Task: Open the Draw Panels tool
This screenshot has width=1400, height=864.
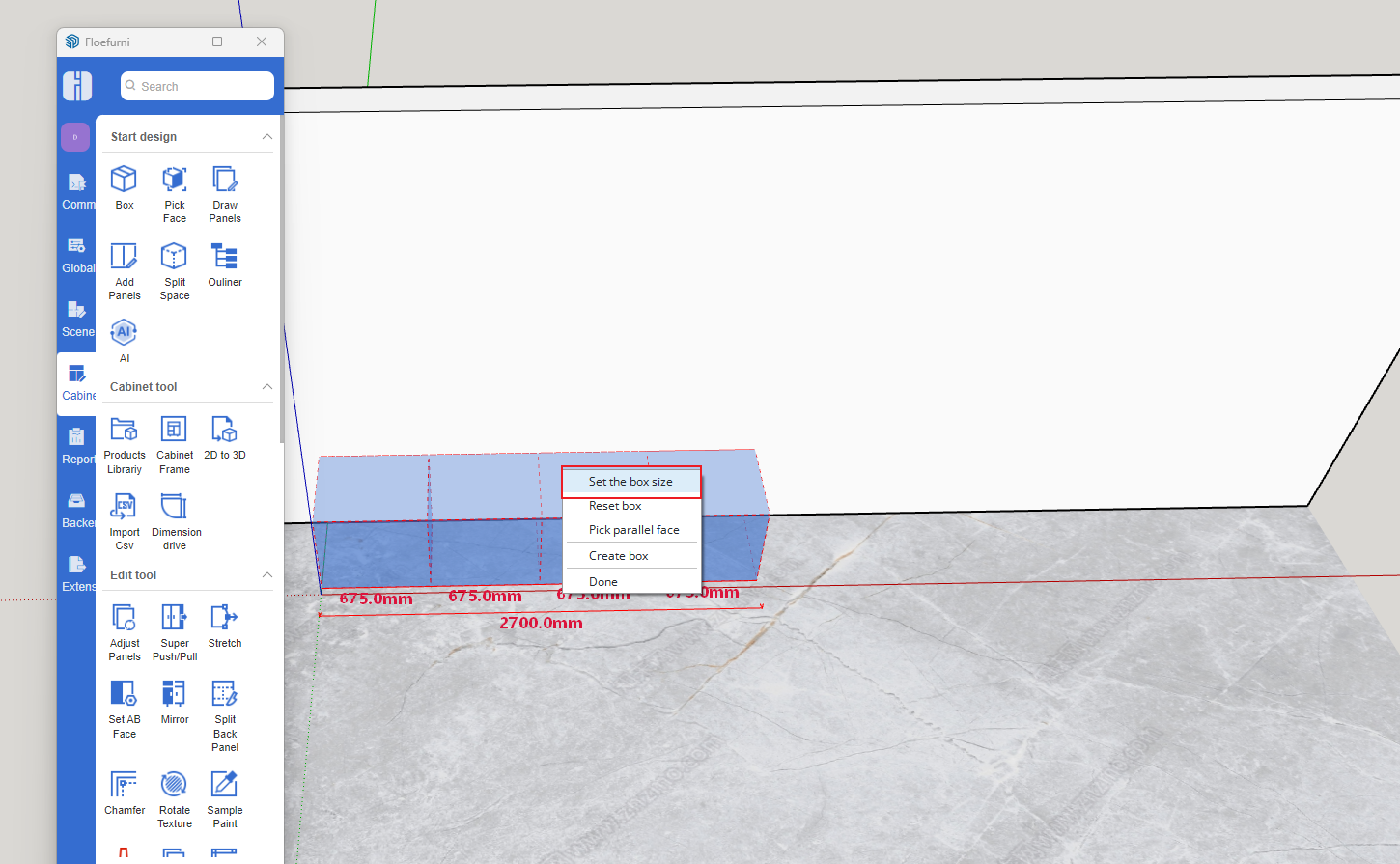Action: pos(224,180)
